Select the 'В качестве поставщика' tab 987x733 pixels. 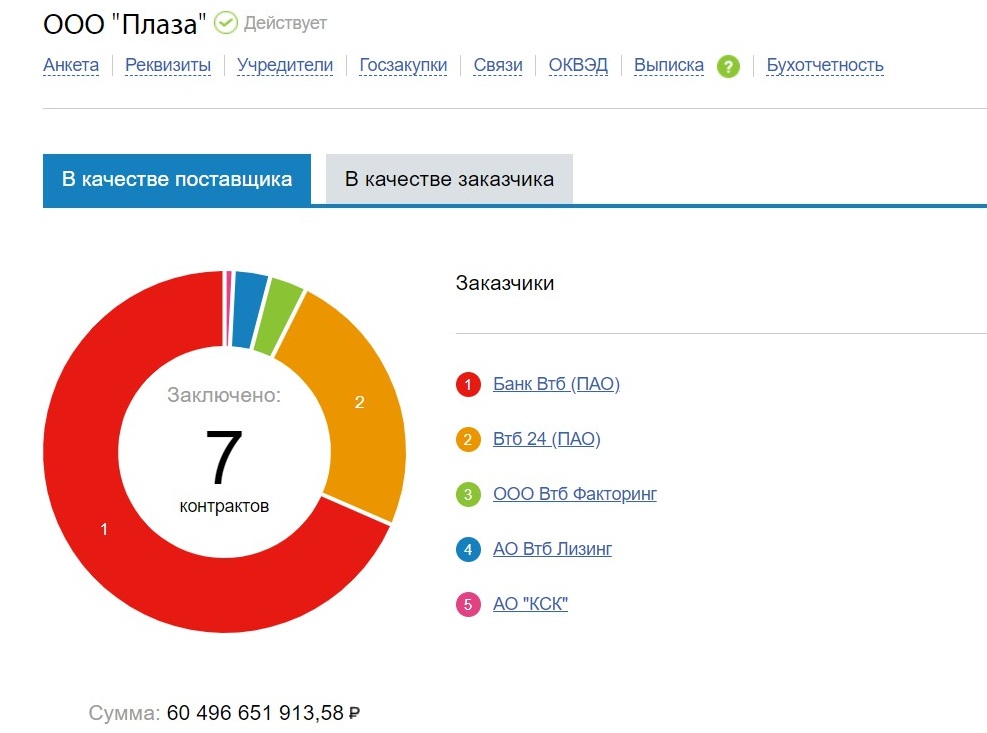(177, 180)
